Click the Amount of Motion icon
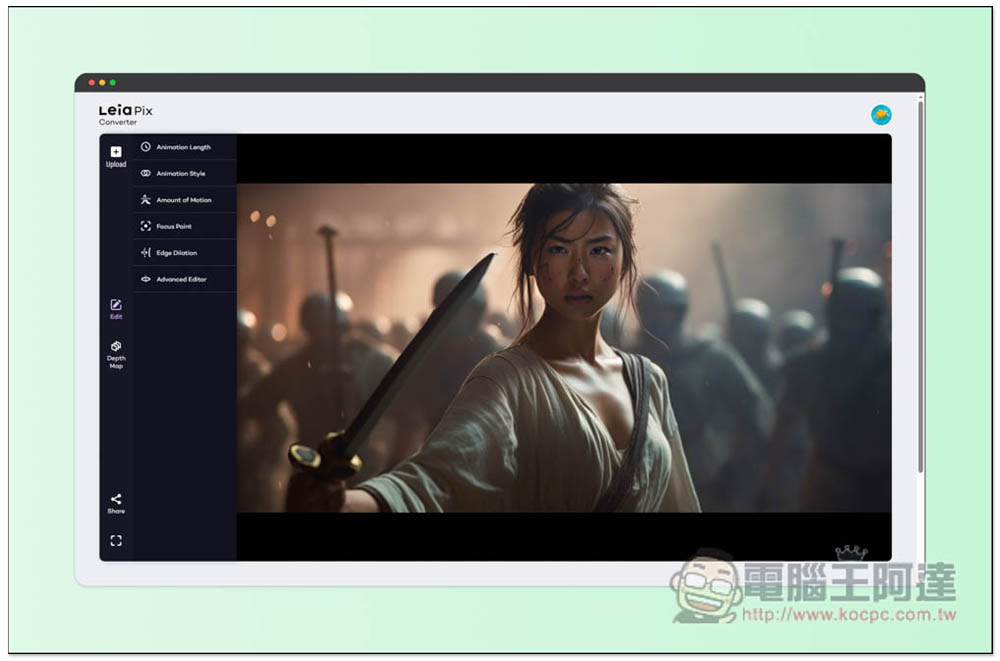Viewport: 1000px width, 661px height. pyautogui.click(x=145, y=200)
